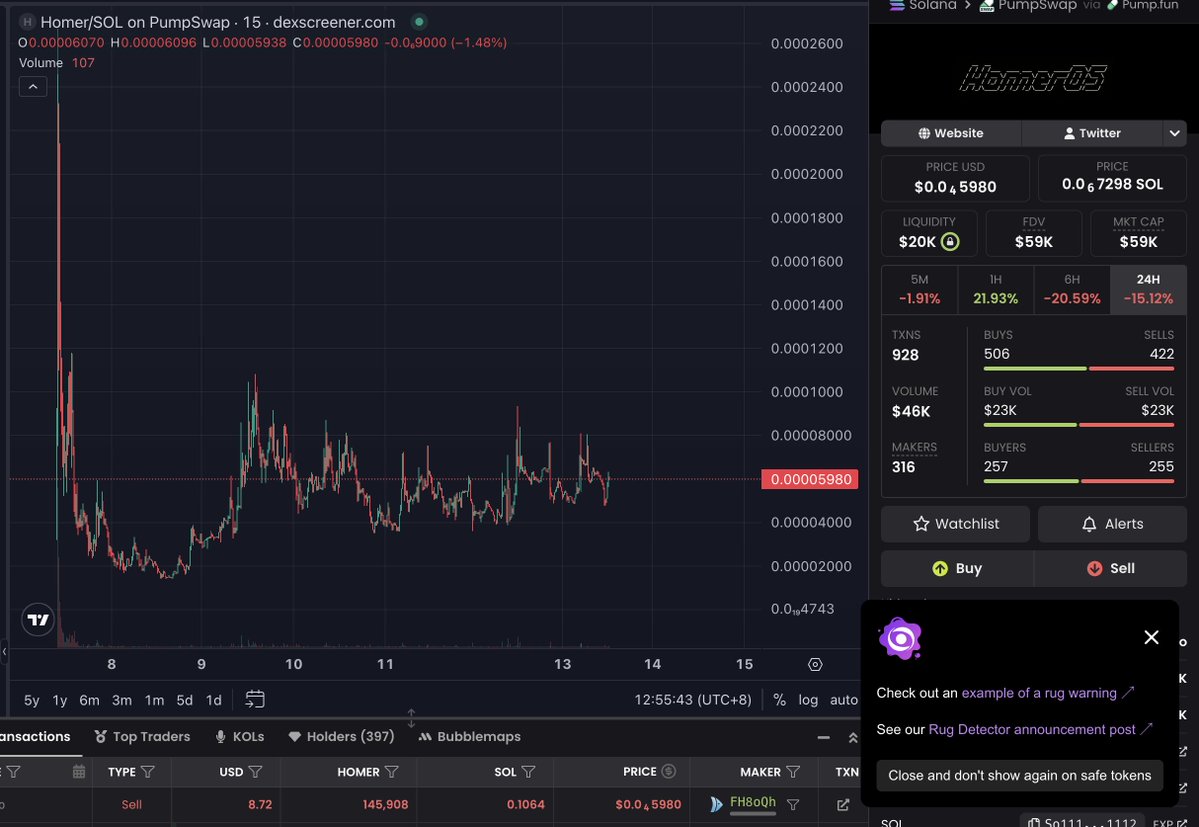The image size is (1199, 827).
Task: Click the Solana breadcrumb link
Action: point(923,5)
